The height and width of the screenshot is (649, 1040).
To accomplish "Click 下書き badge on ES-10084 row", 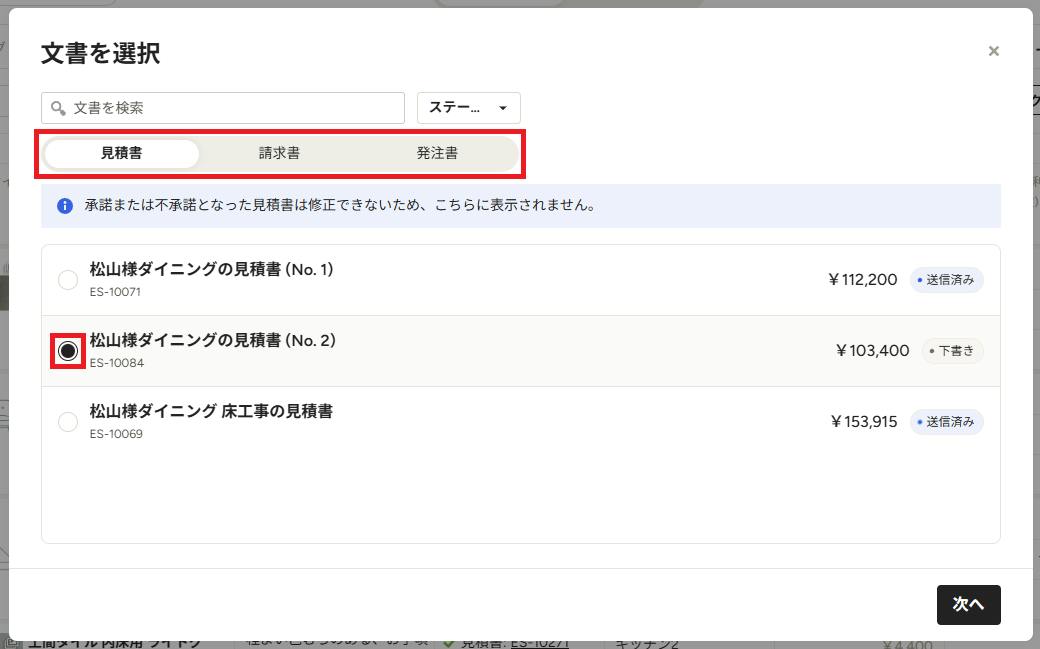I will click(952, 351).
